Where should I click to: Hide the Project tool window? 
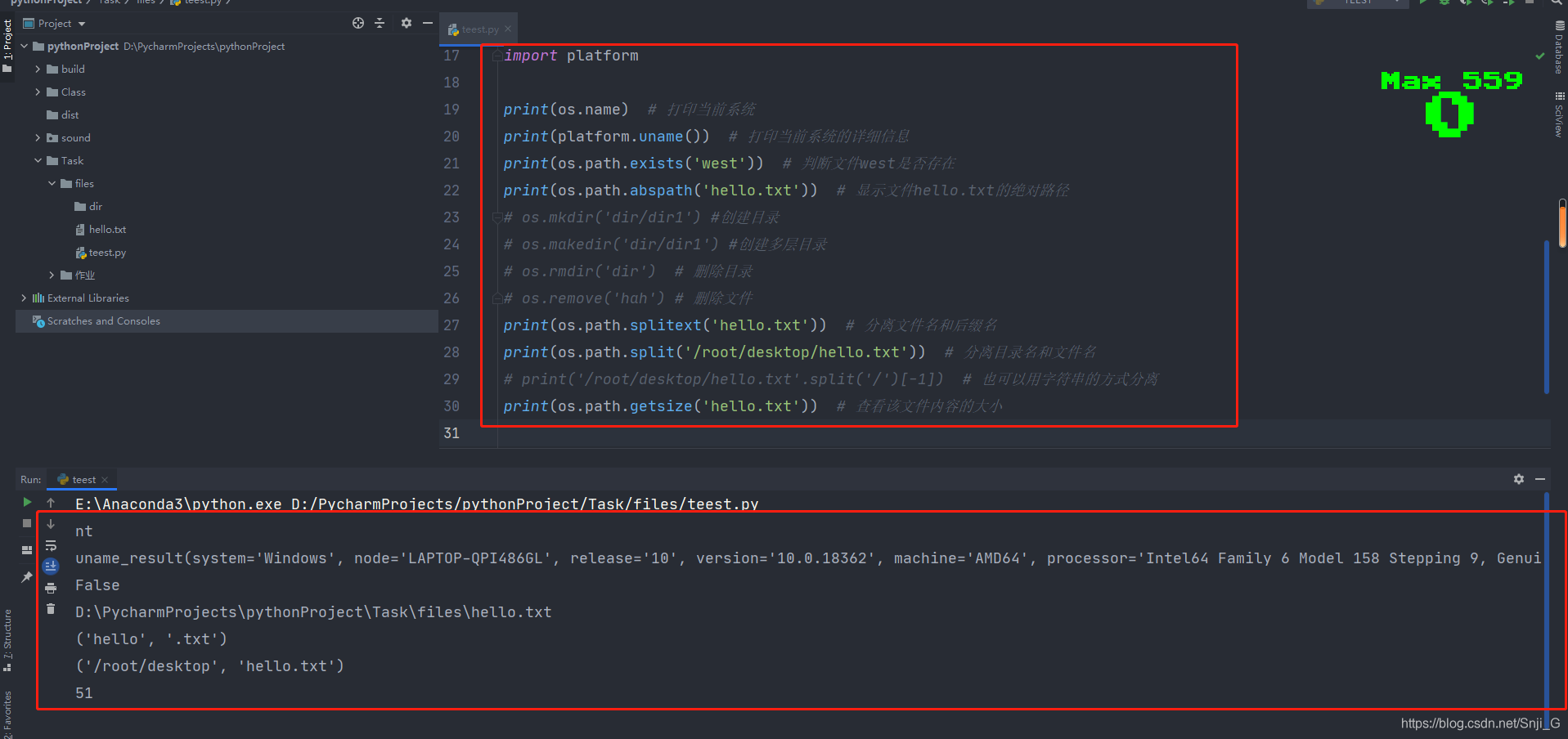(427, 23)
